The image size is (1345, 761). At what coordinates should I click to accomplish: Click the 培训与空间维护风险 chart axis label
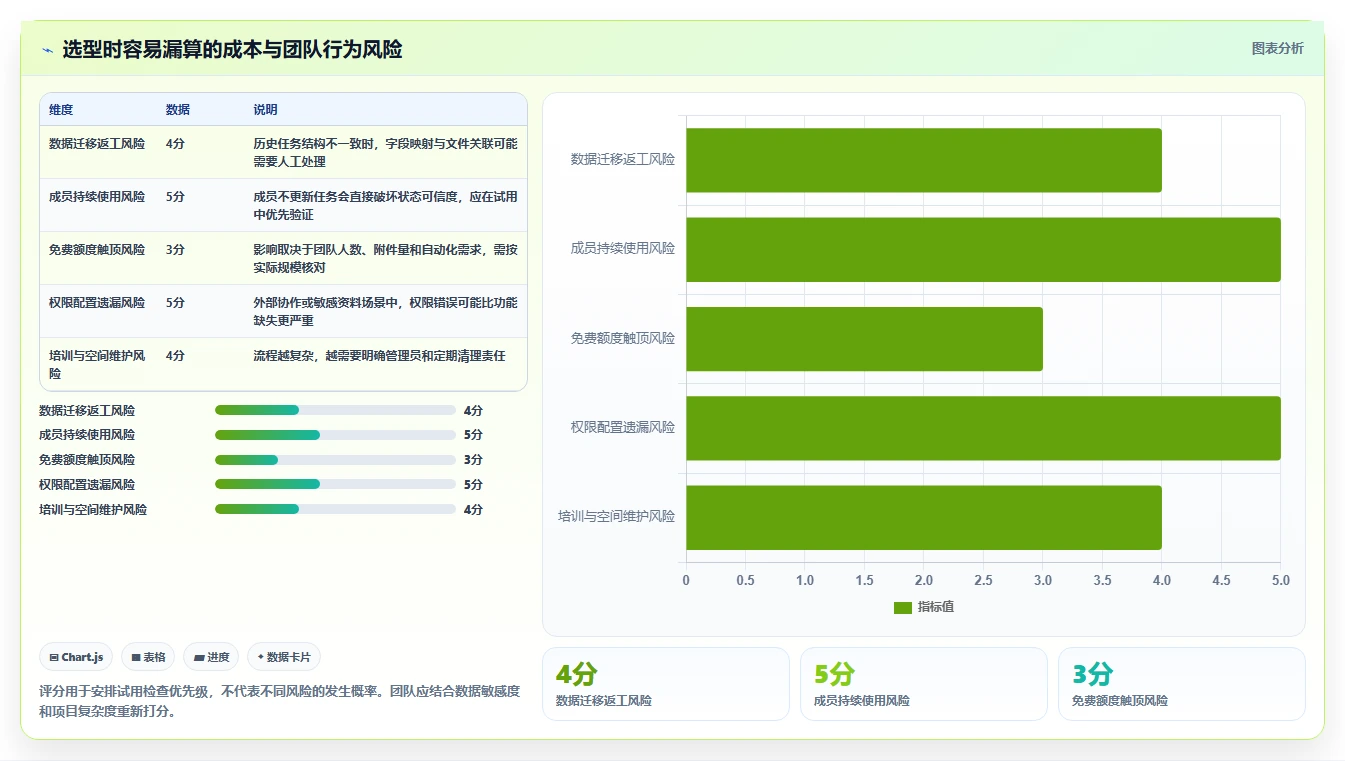[617, 517]
